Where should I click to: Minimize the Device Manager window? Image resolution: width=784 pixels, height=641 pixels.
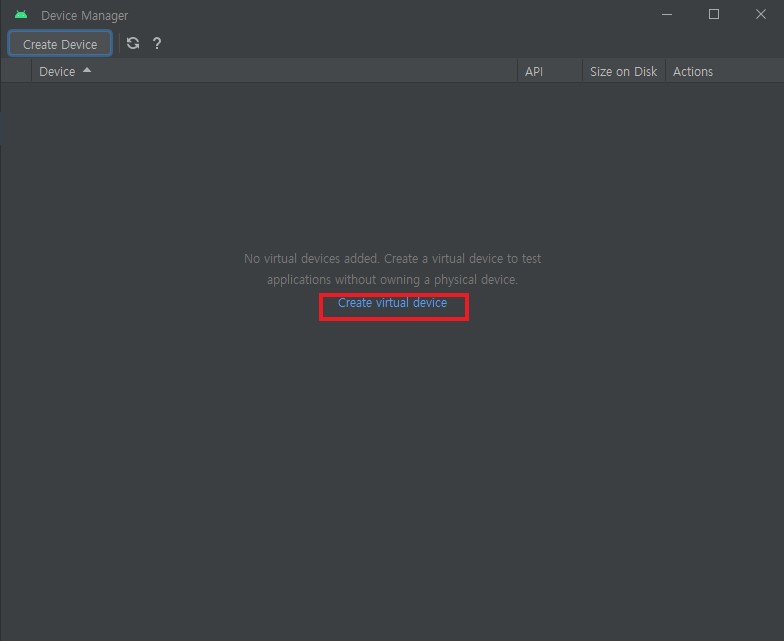point(667,14)
